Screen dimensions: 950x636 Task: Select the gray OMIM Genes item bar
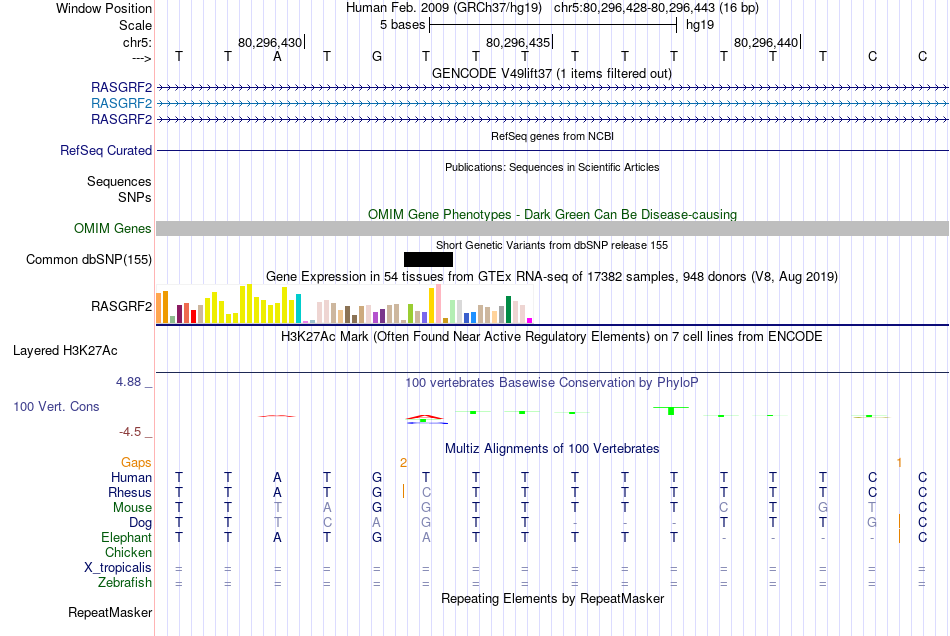pyautogui.click(x=552, y=228)
